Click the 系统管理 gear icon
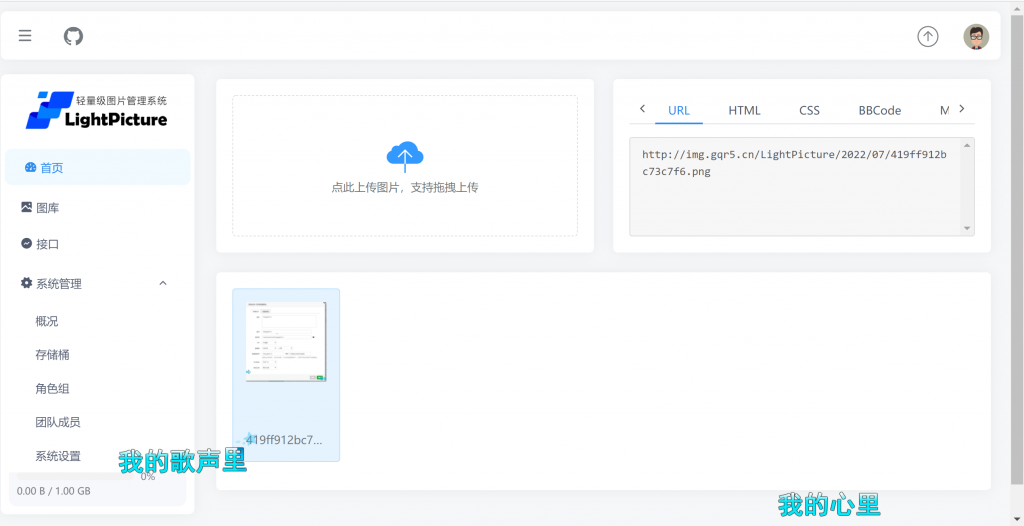 coord(26,283)
